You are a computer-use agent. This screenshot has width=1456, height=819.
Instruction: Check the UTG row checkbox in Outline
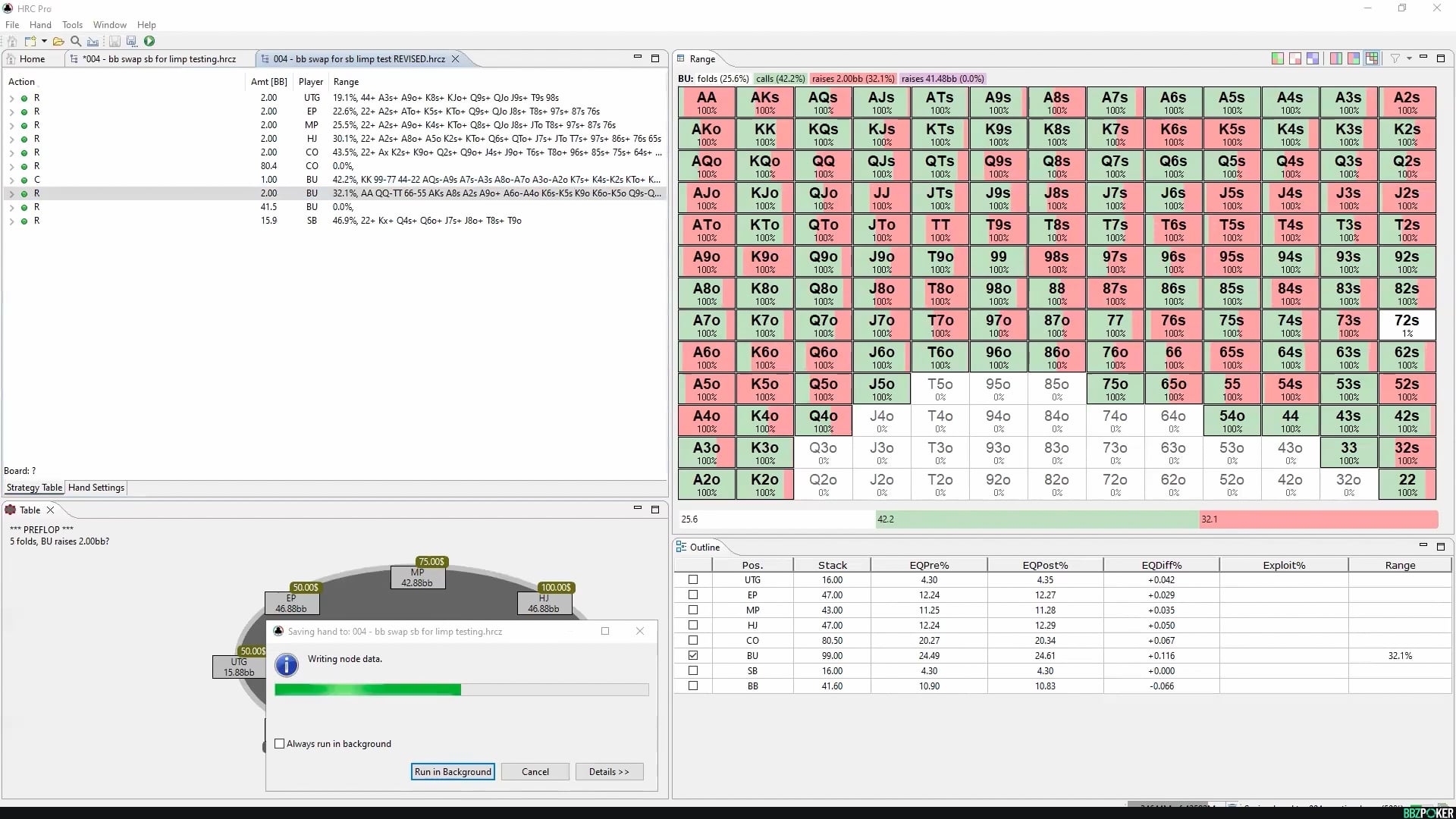click(693, 580)
